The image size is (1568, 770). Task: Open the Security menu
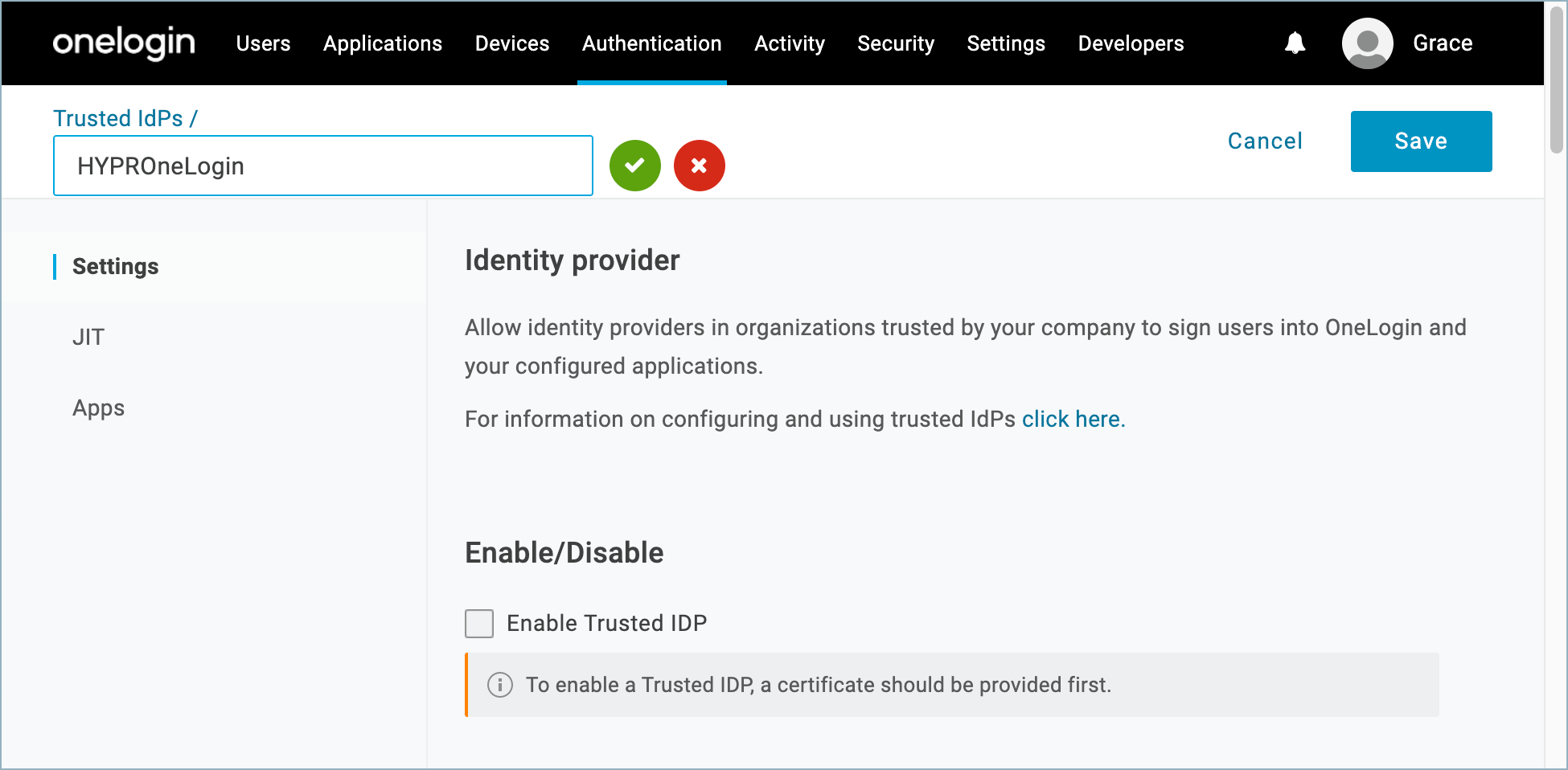896,43
